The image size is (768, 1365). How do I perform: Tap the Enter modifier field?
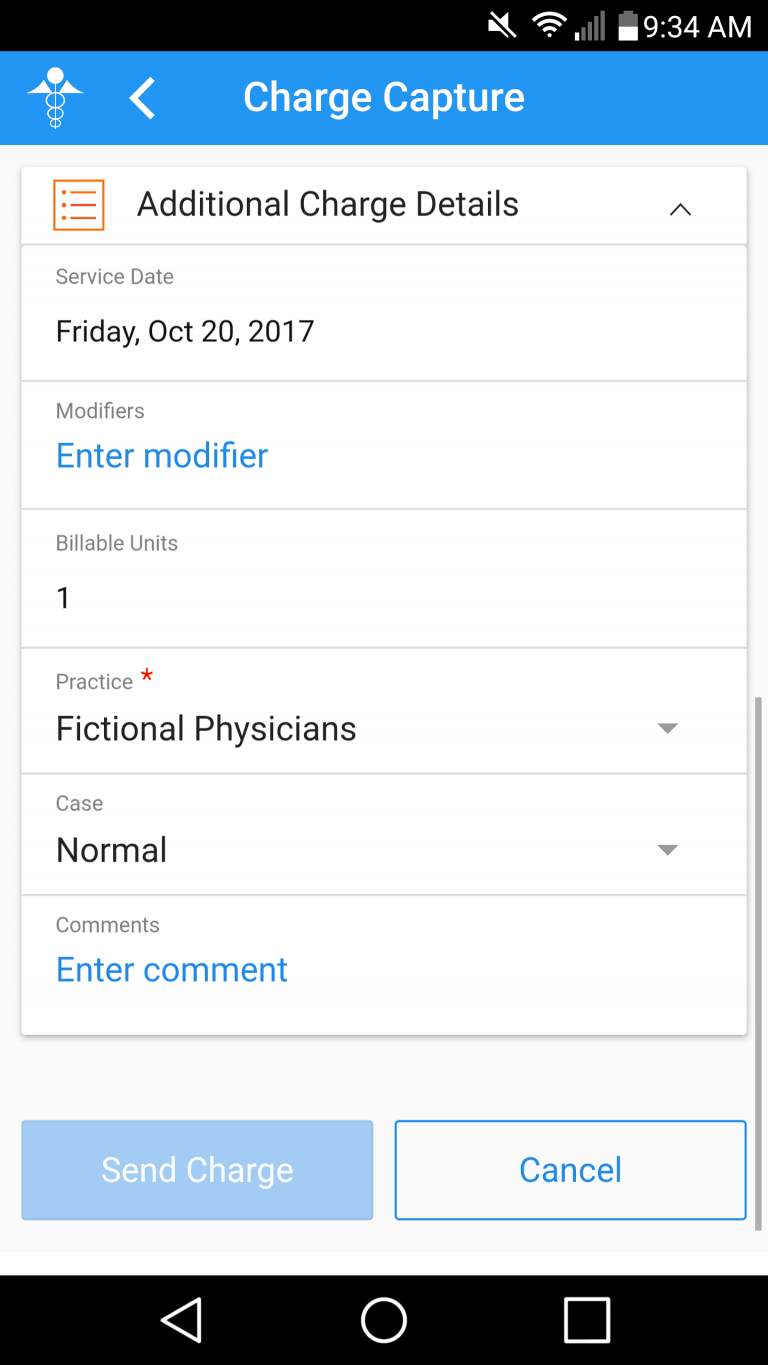coord(162,456)
